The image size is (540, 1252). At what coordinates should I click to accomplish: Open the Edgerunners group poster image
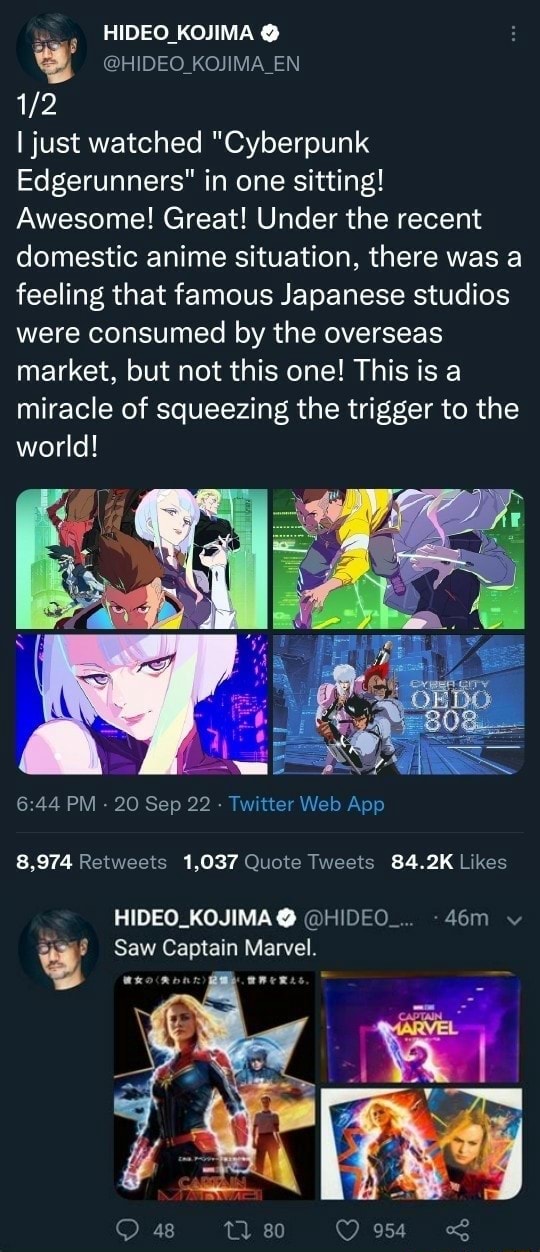(x=142, y=559)
